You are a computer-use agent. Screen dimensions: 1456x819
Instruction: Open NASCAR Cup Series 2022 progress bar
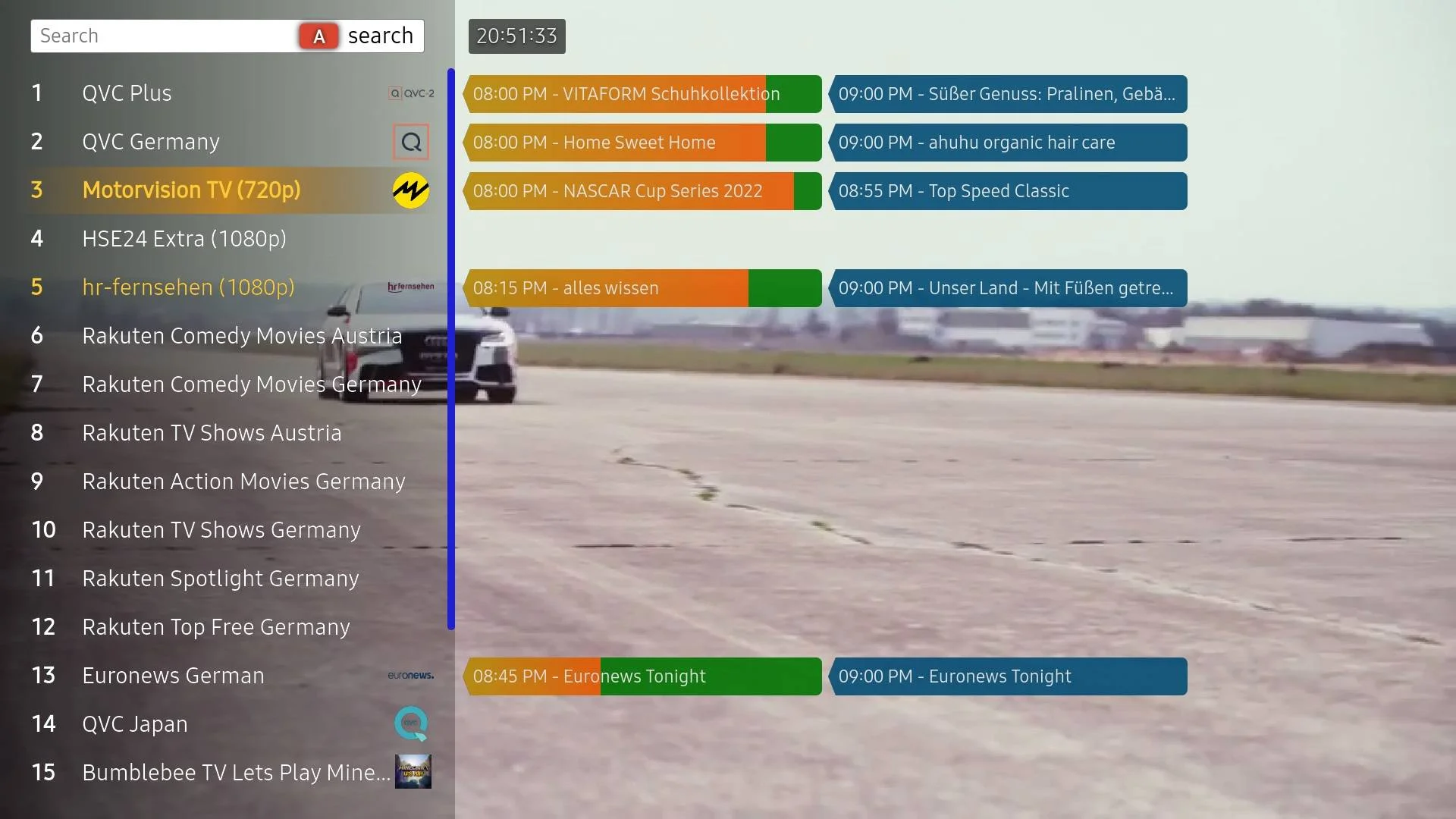(x=642, y=191)
